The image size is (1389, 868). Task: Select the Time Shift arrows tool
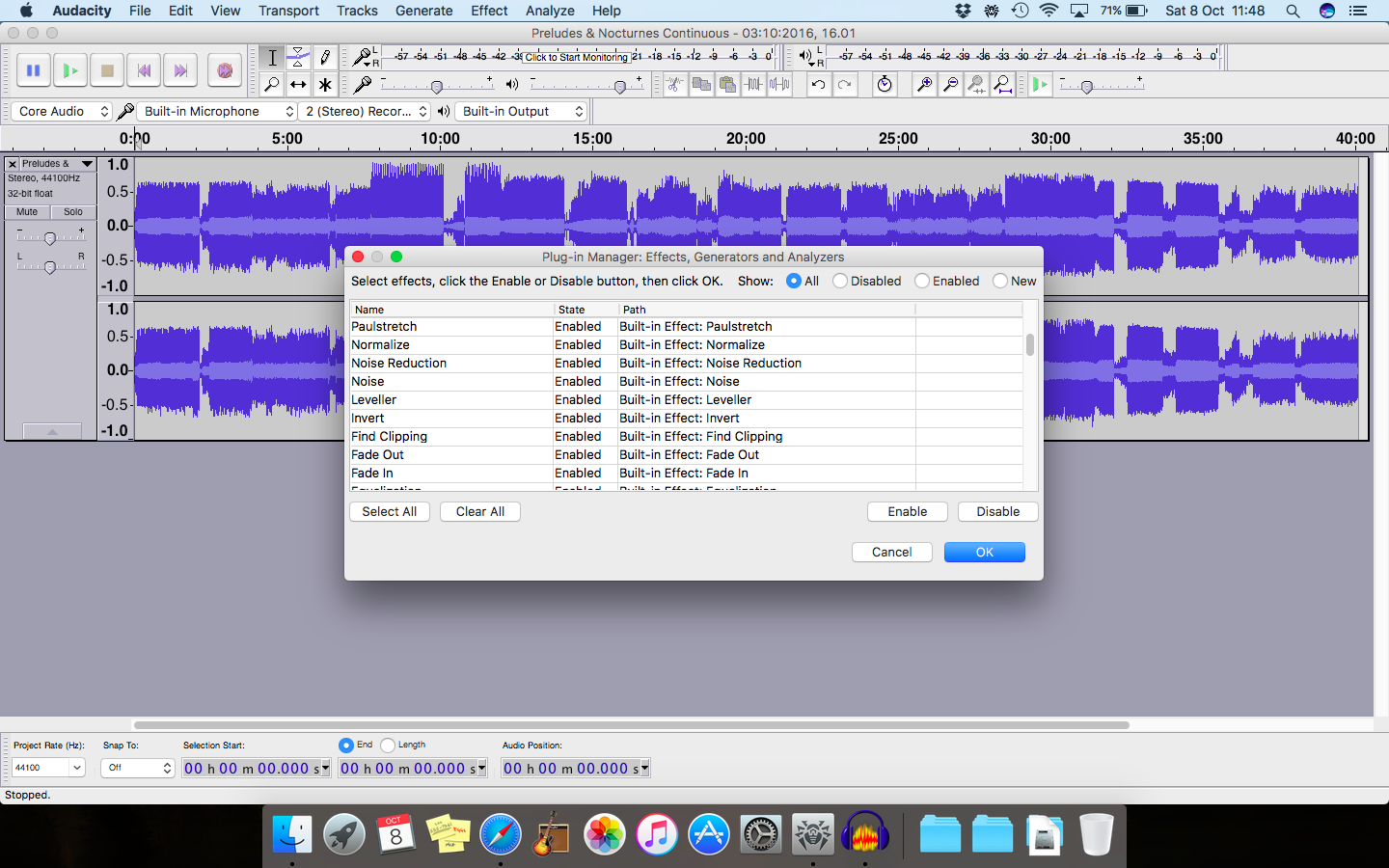(x=298, y=85)
